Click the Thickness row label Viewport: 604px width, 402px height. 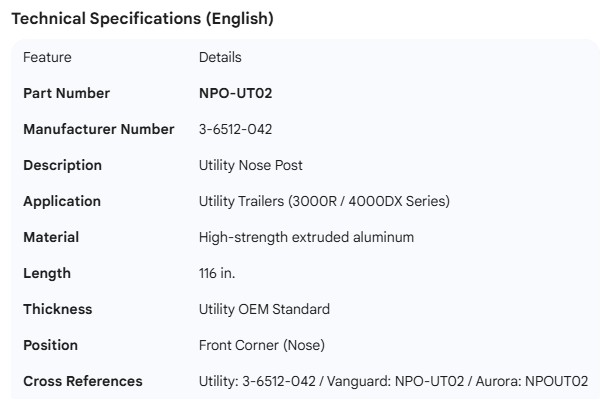click(58, 310)
